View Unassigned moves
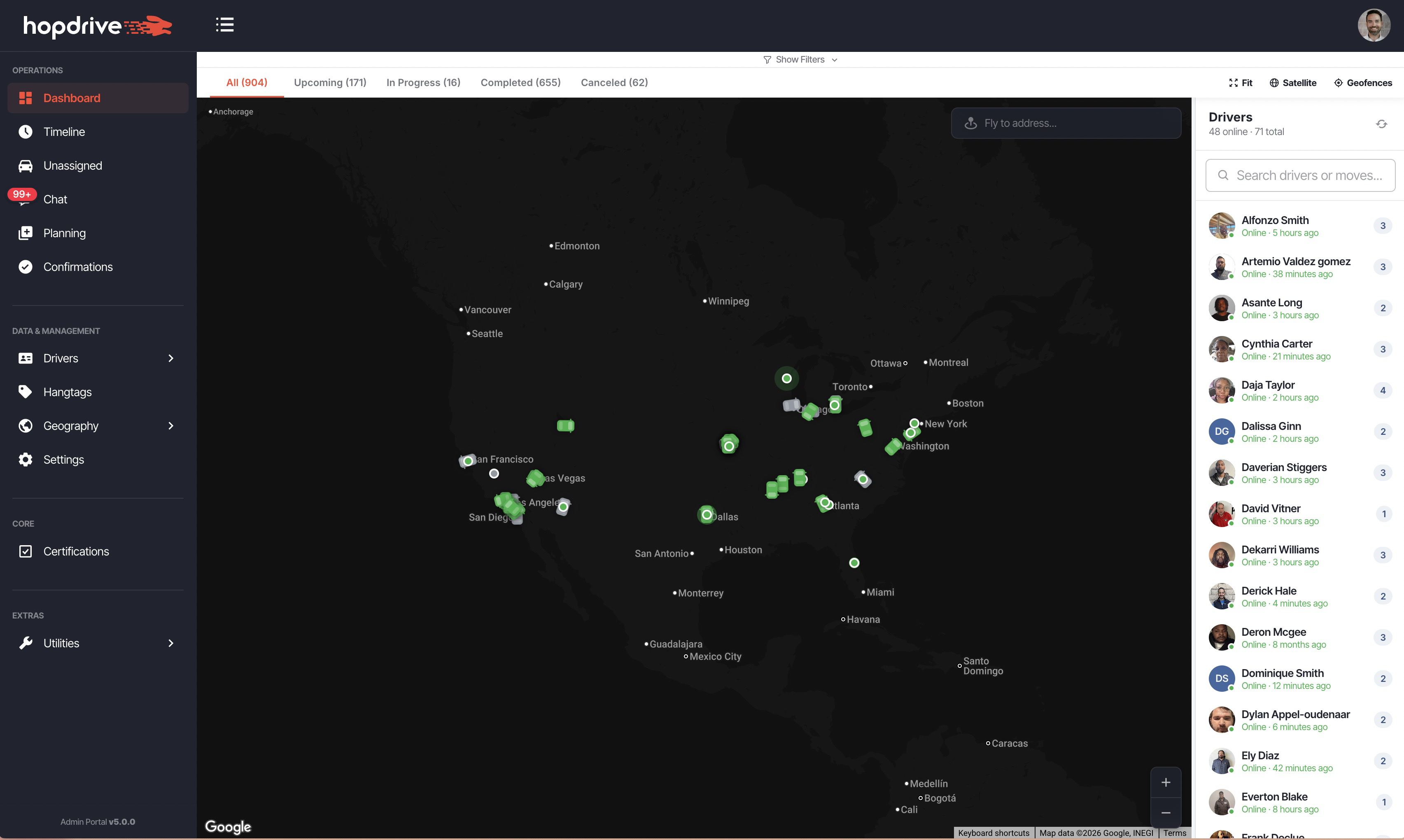The width and height of the screenshot is (1404, 840). (x=72, y=165)
